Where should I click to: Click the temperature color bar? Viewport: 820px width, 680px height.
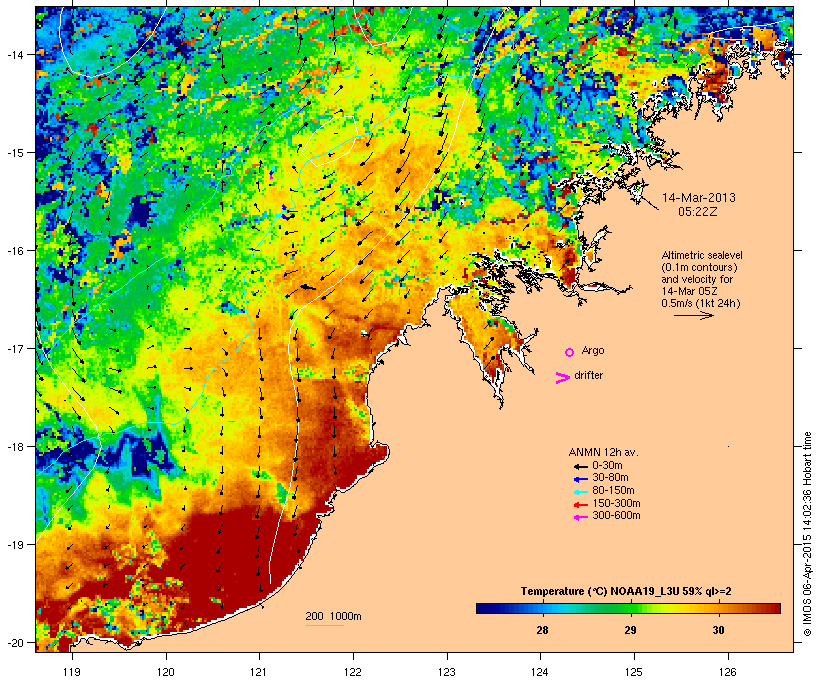pos(628,608)
